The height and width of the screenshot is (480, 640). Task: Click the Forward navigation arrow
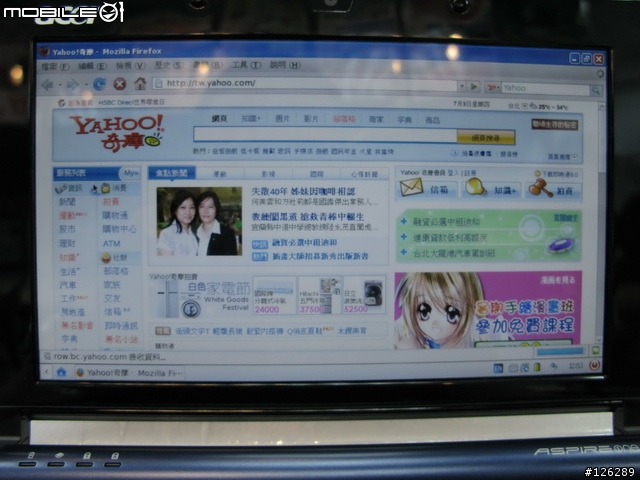tap(72, 85)
